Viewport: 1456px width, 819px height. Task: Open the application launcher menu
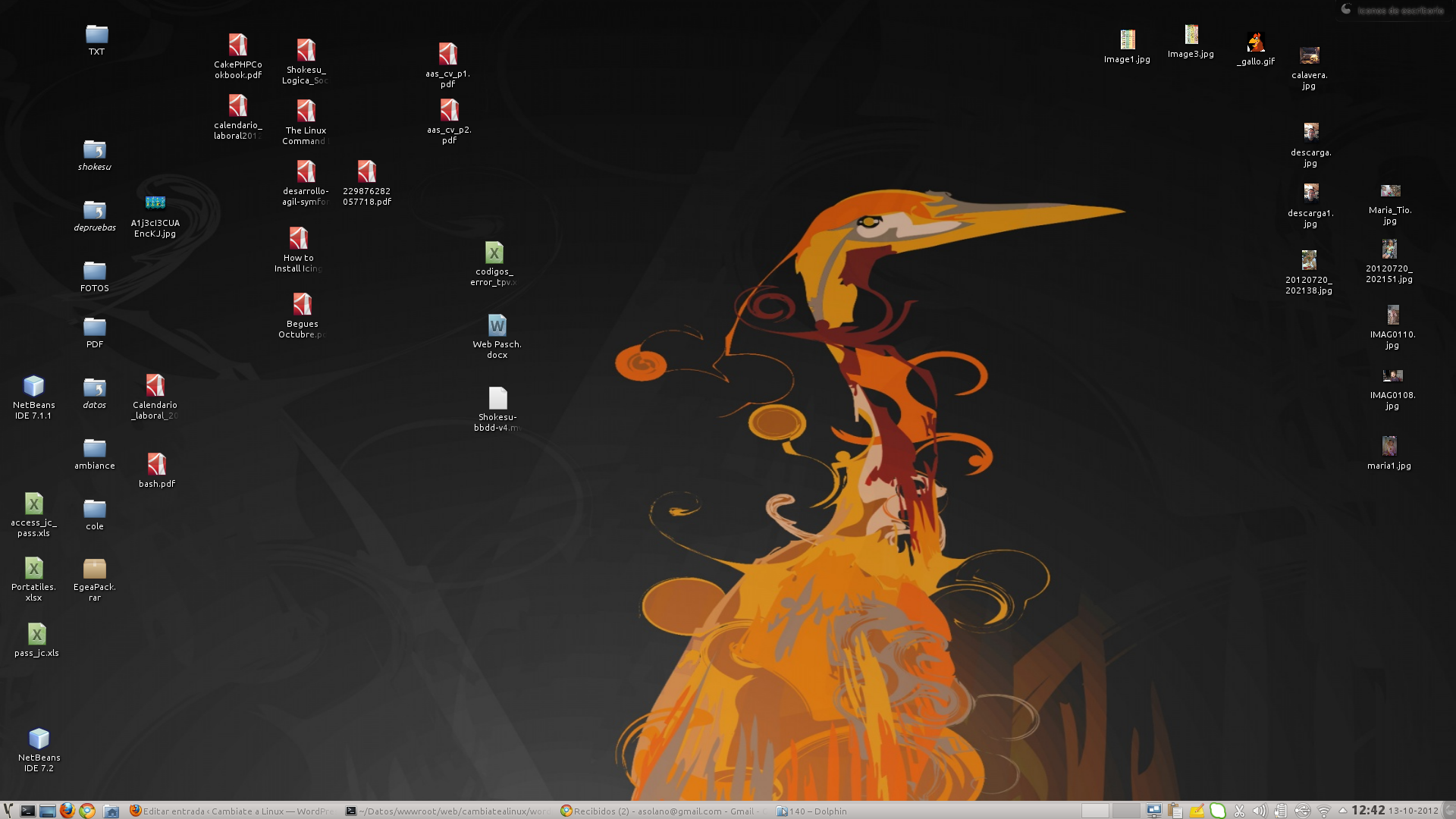tap(8, 811)
